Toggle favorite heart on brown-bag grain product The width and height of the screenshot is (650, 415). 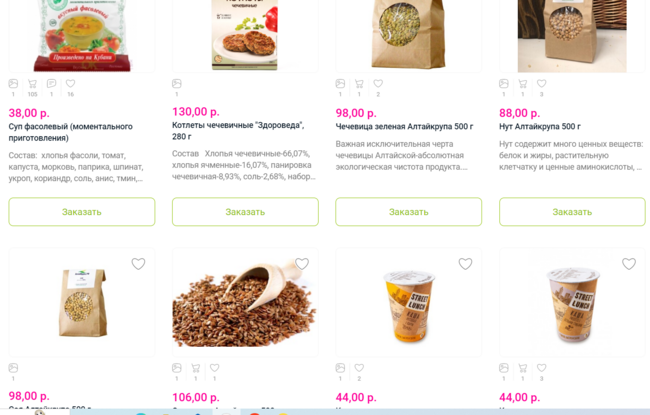point(138,264)
